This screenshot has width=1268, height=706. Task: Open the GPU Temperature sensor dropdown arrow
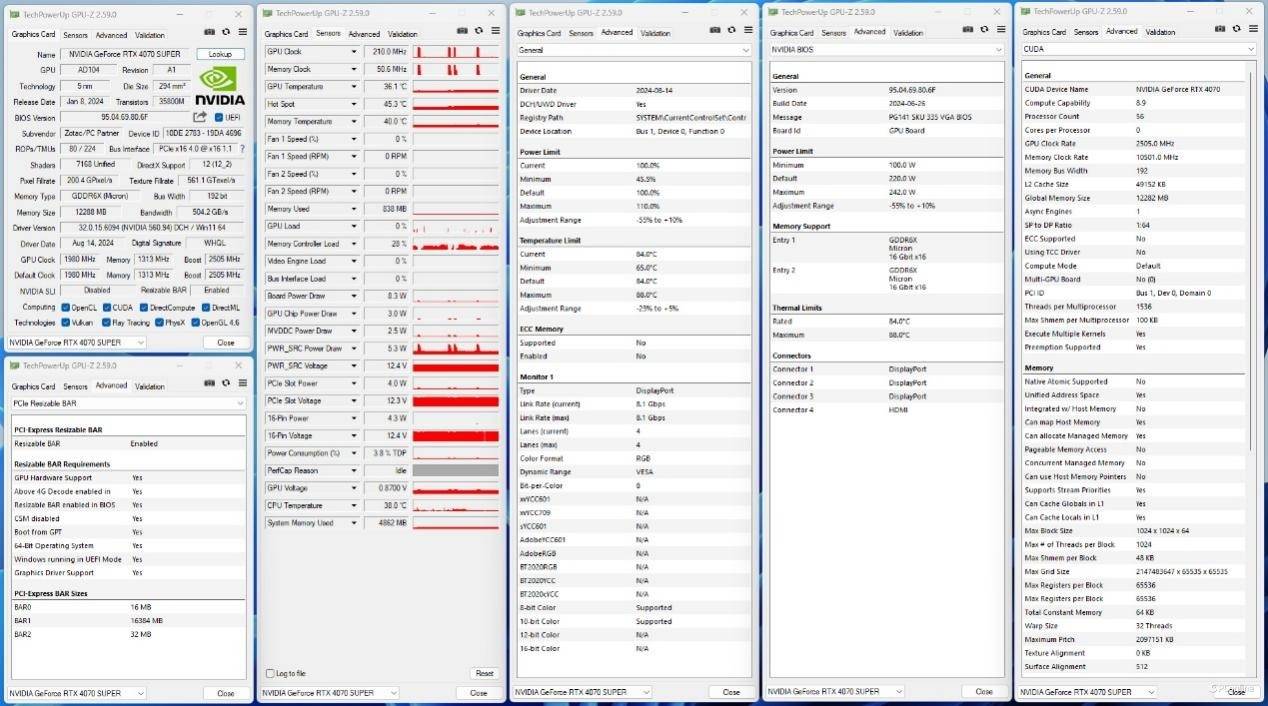353,86
